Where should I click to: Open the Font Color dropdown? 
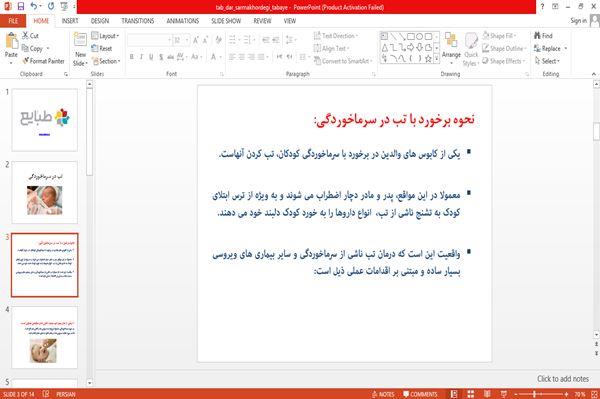click(x=220, y=57)
